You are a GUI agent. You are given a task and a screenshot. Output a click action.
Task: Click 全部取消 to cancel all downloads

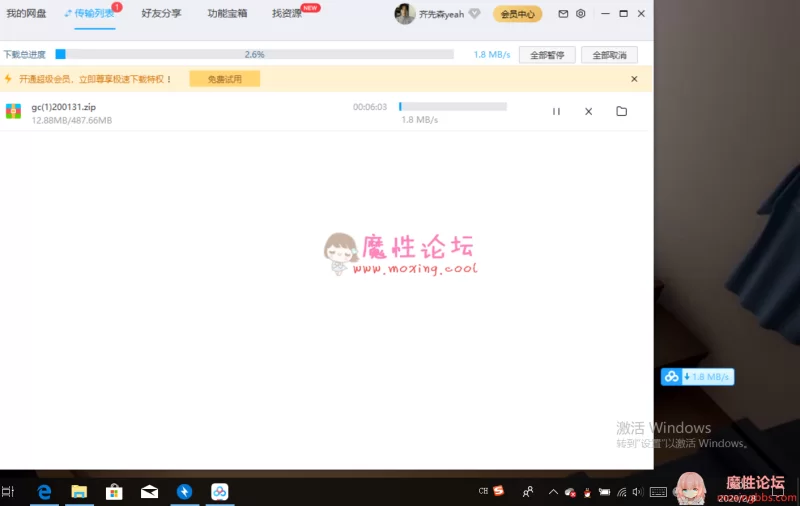click(x=609, y=55)
